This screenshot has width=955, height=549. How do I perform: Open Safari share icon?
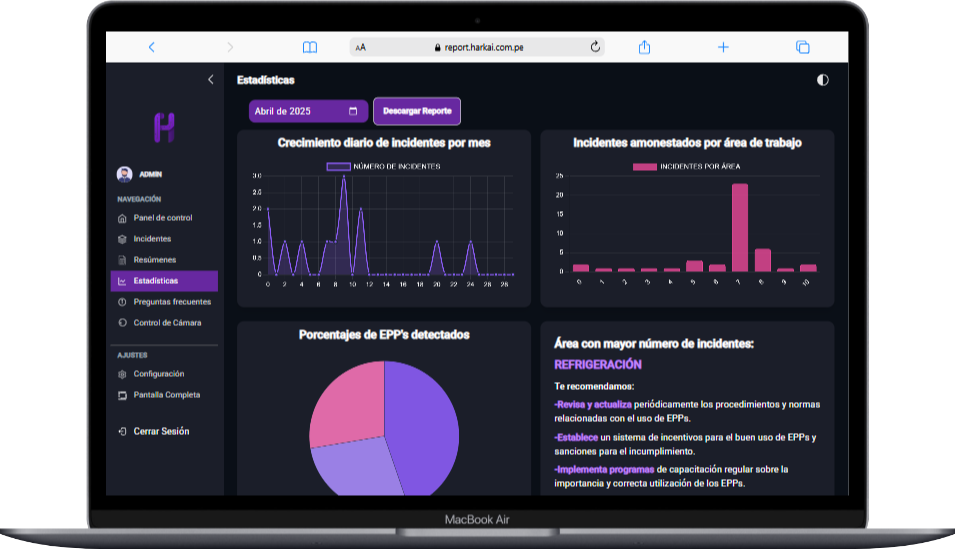coord(645,47)
